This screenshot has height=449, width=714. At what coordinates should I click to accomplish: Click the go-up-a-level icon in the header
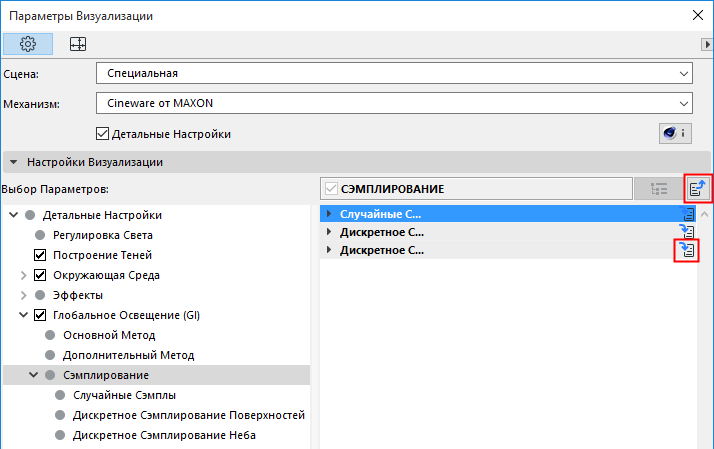click(x=696, y=188)
